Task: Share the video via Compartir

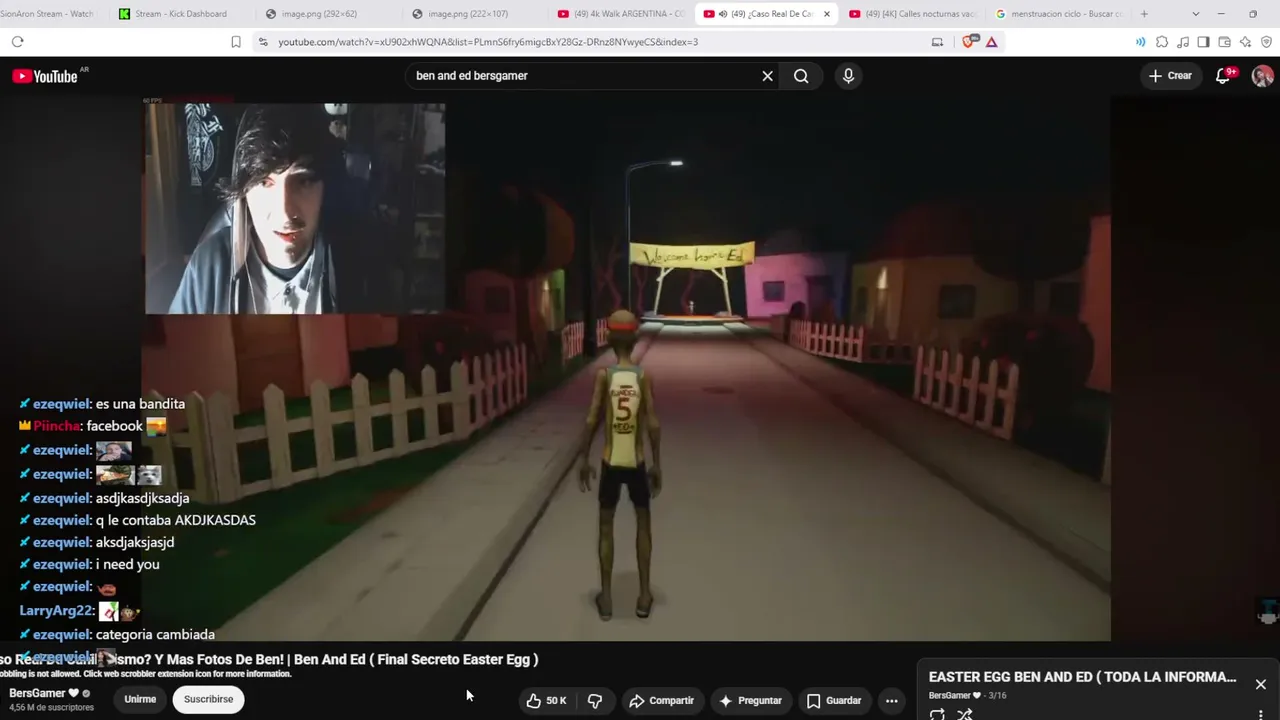Action: click(661, 701)
